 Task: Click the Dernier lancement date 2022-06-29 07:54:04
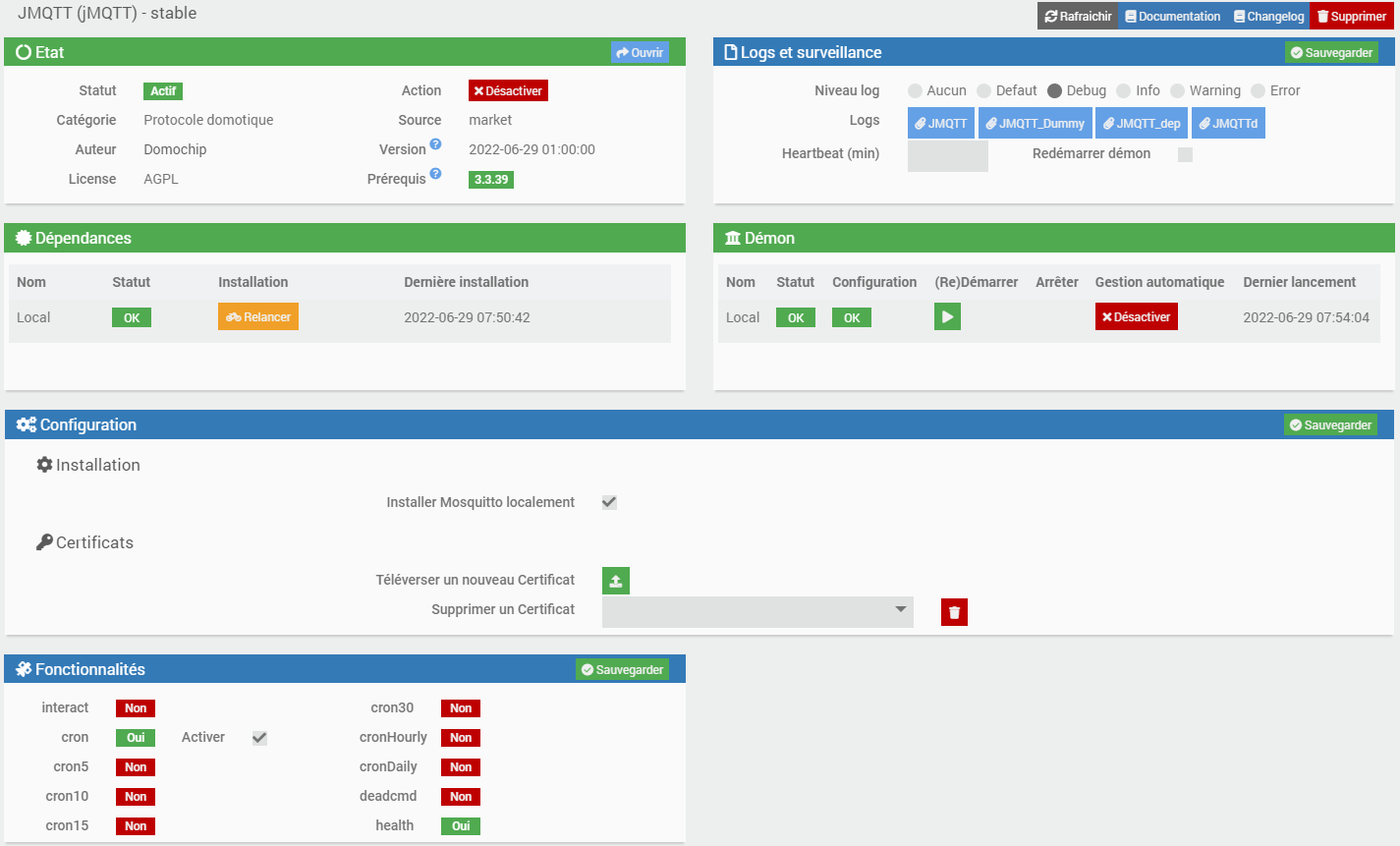tap(1306, 317)
